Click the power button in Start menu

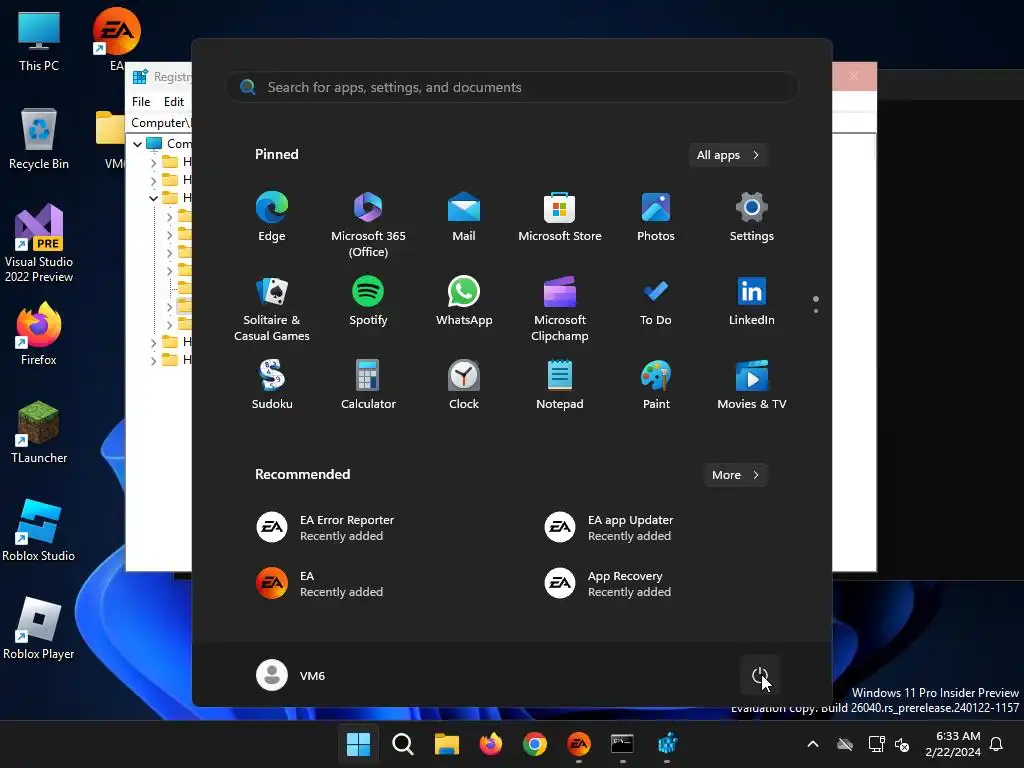(760, 675)
